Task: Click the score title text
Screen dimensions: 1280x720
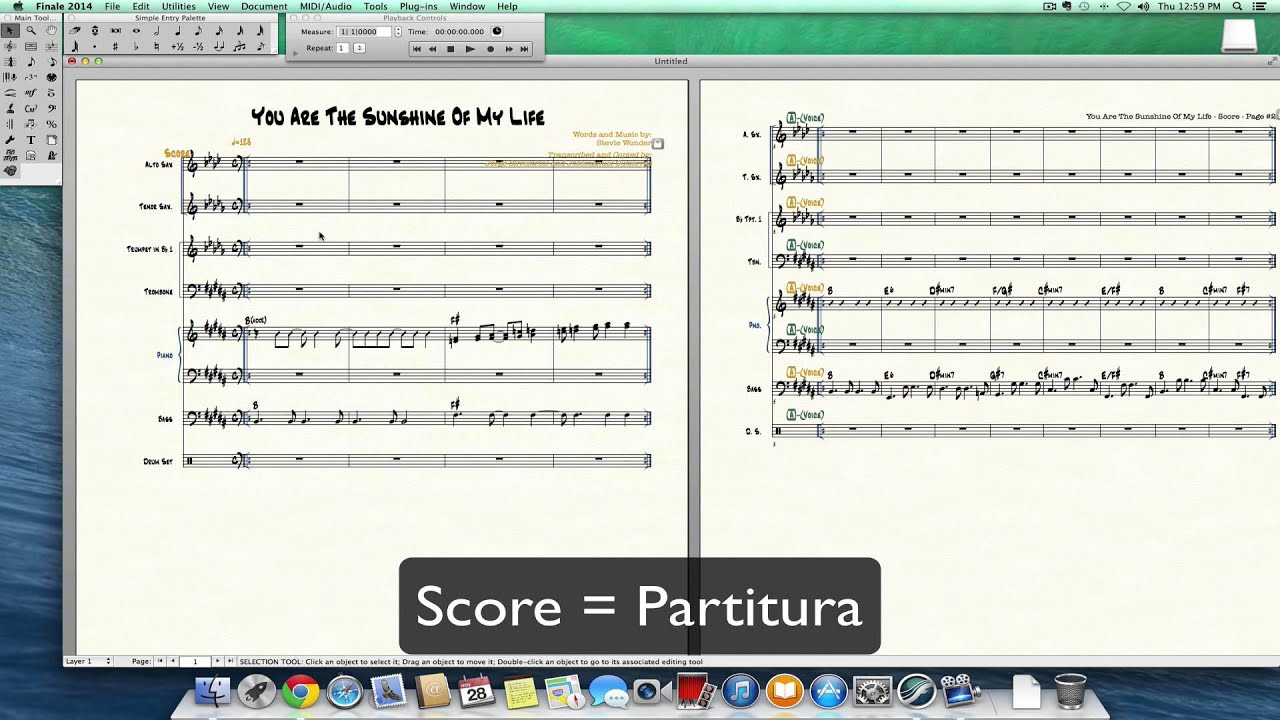Action: [397, 116]
